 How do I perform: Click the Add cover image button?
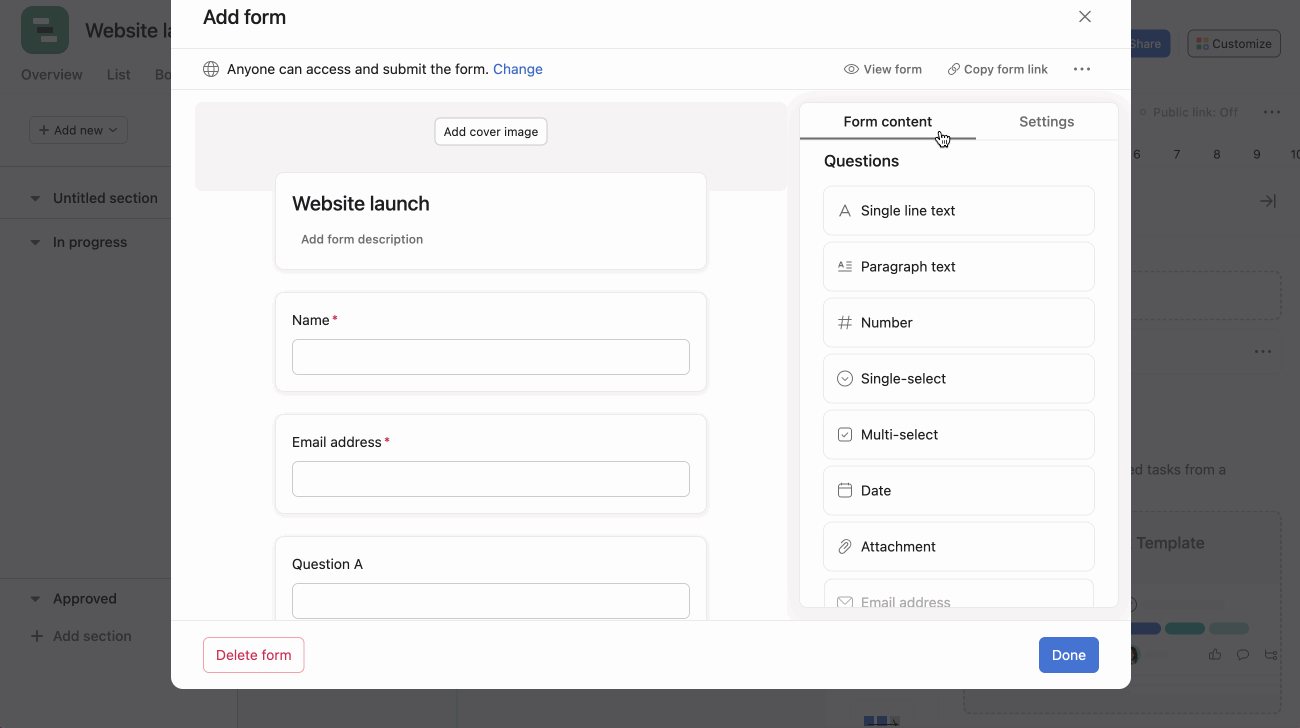[490, 132]
